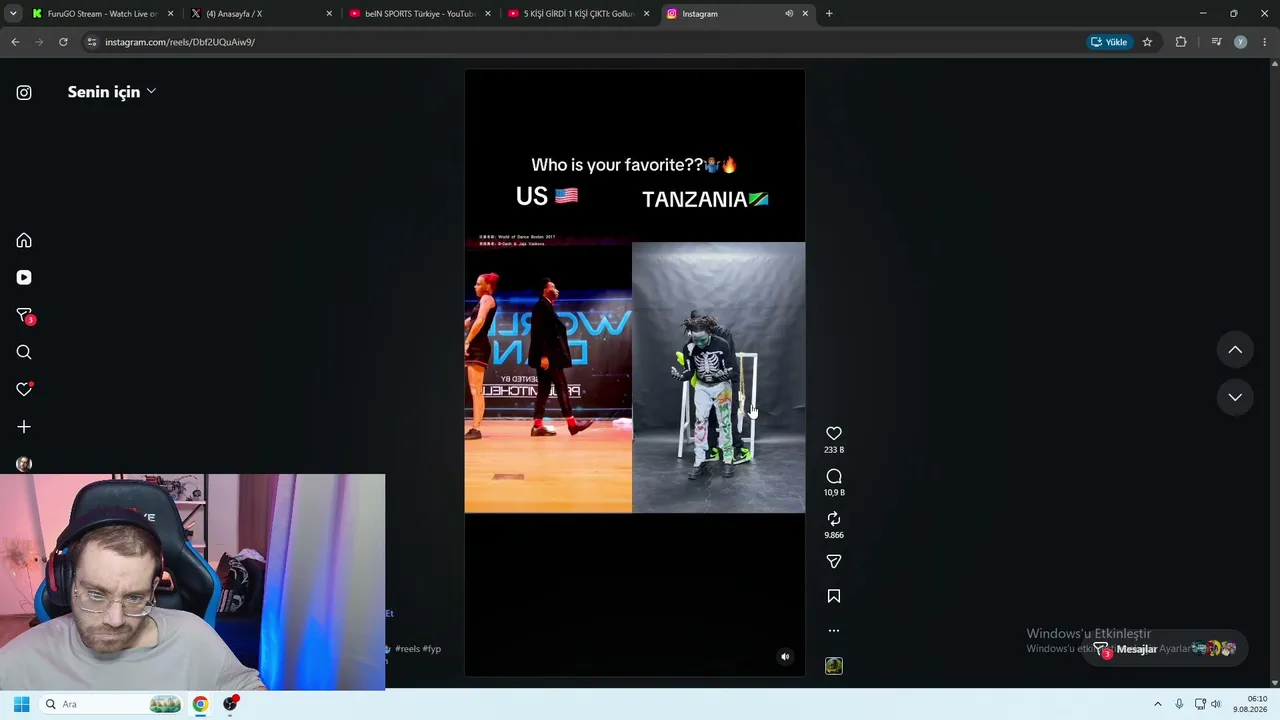Open the Windows Start menu
This screenshot has height=720, width=1280.
pyautogui.click(x=21, y=704)
